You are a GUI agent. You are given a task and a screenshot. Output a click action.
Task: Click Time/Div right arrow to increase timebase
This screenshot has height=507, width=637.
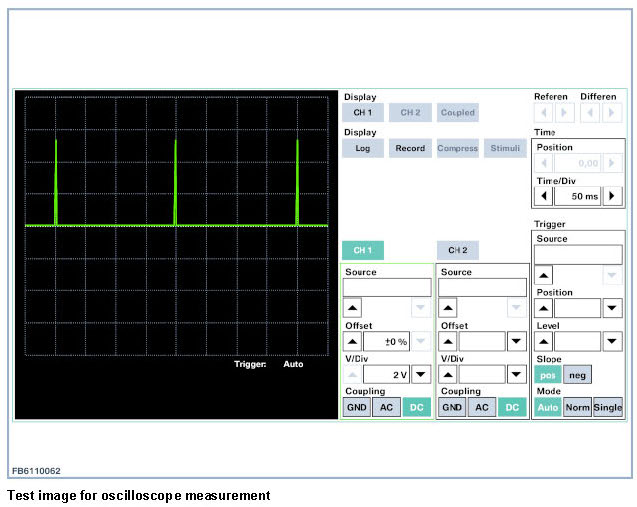tap(612, 196)
